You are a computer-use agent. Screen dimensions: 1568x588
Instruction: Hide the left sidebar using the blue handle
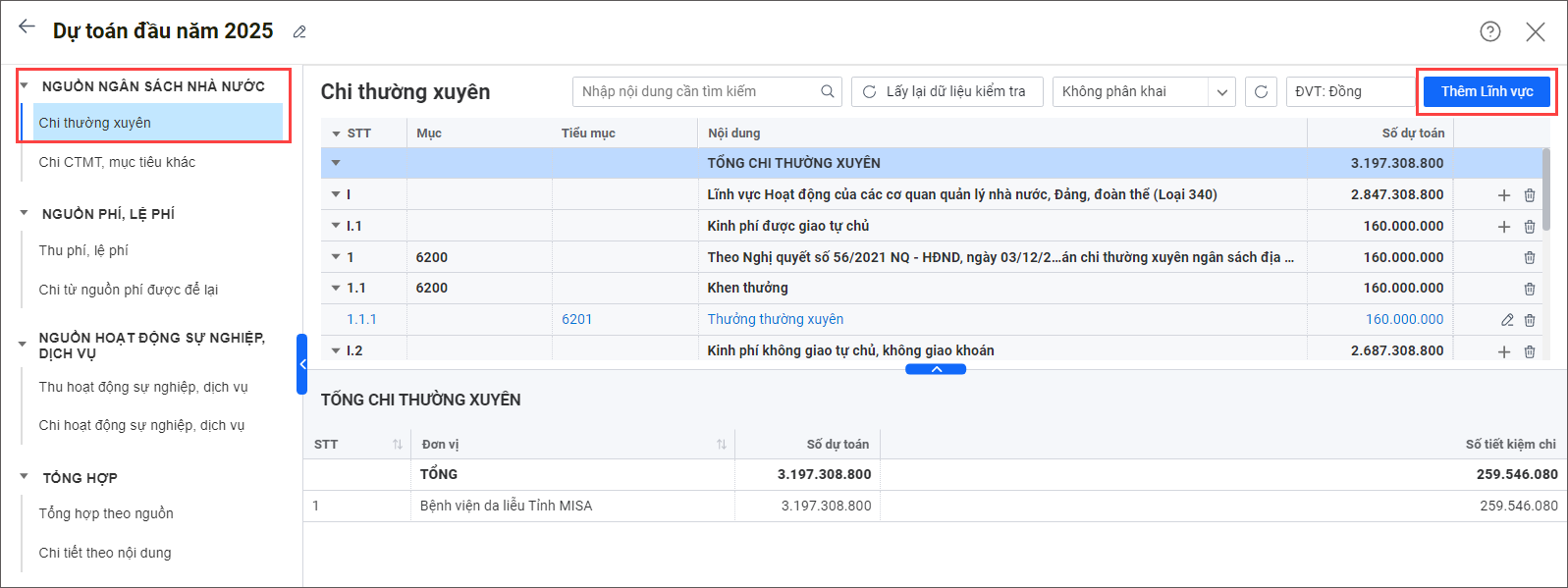click(302, 364)
